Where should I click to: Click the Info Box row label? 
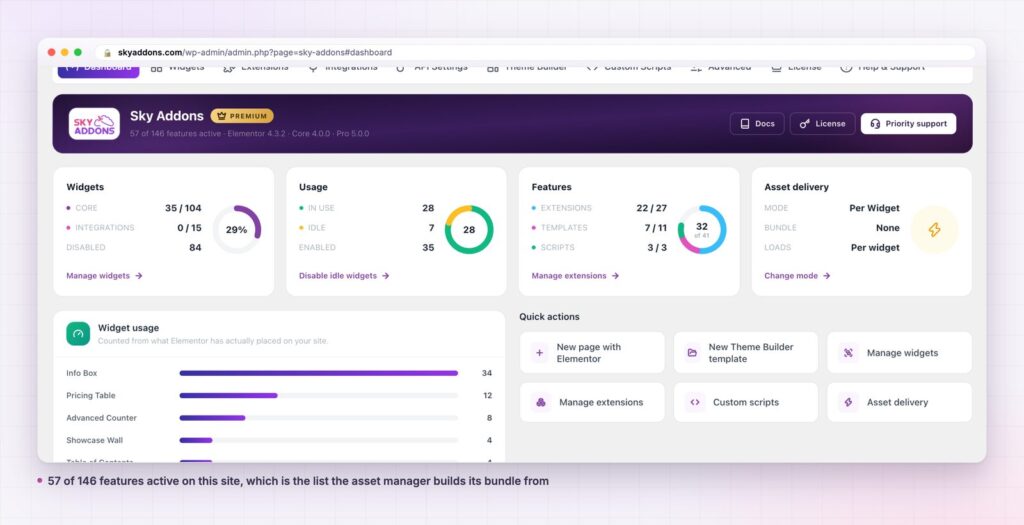pos(82,373)
